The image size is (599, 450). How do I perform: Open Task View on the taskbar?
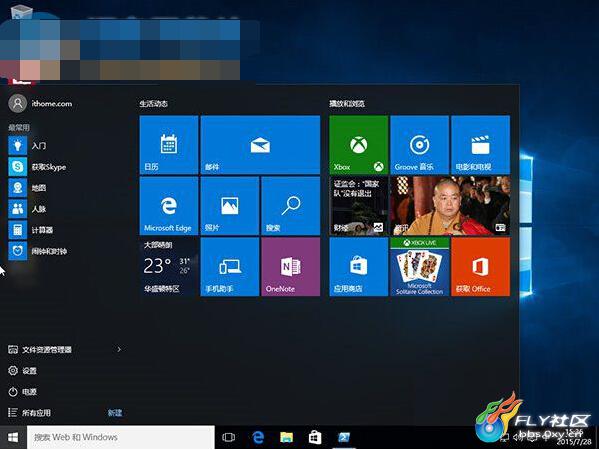coord(228,437)
